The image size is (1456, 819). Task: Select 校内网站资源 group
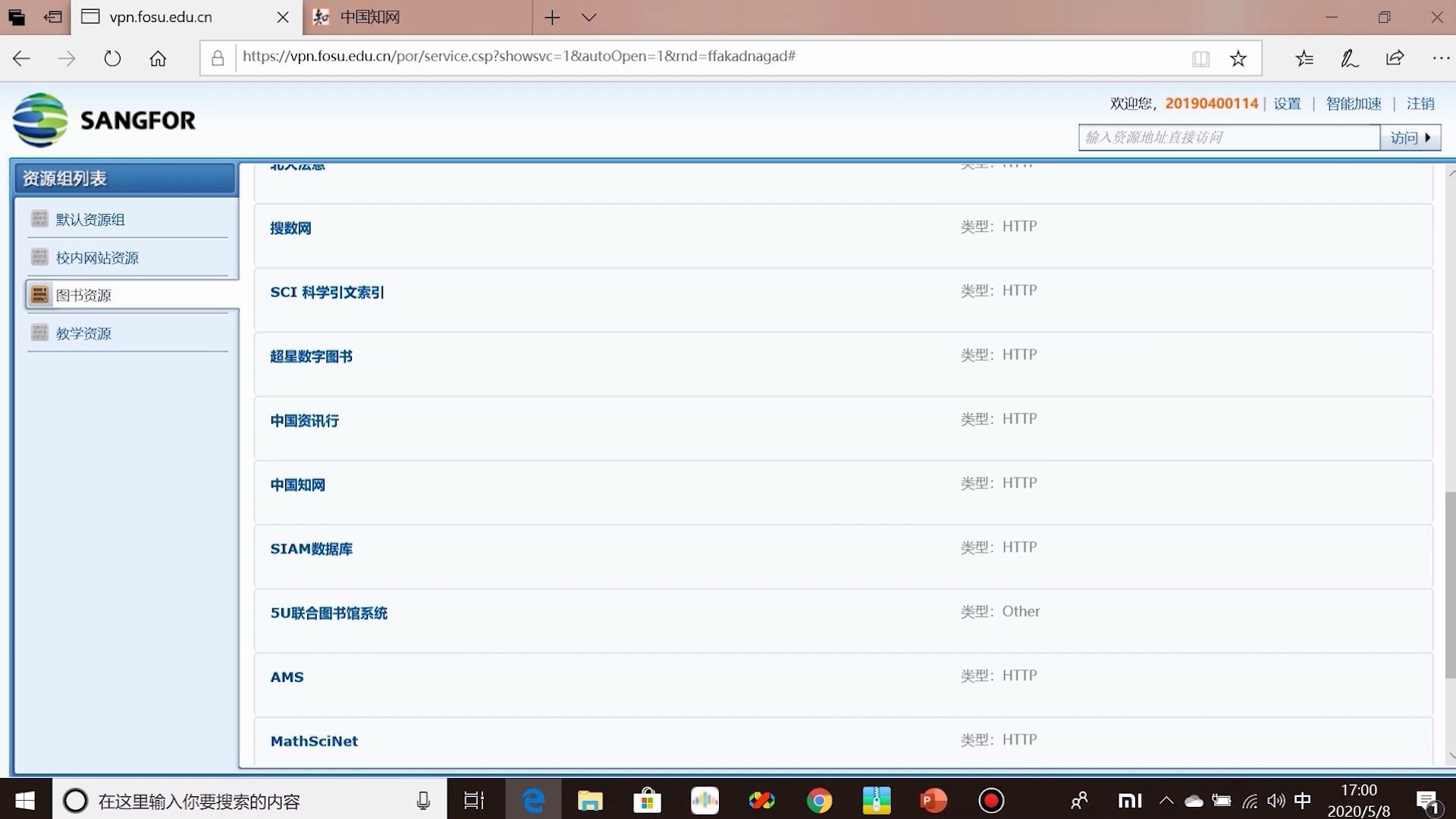coord(97,258)
